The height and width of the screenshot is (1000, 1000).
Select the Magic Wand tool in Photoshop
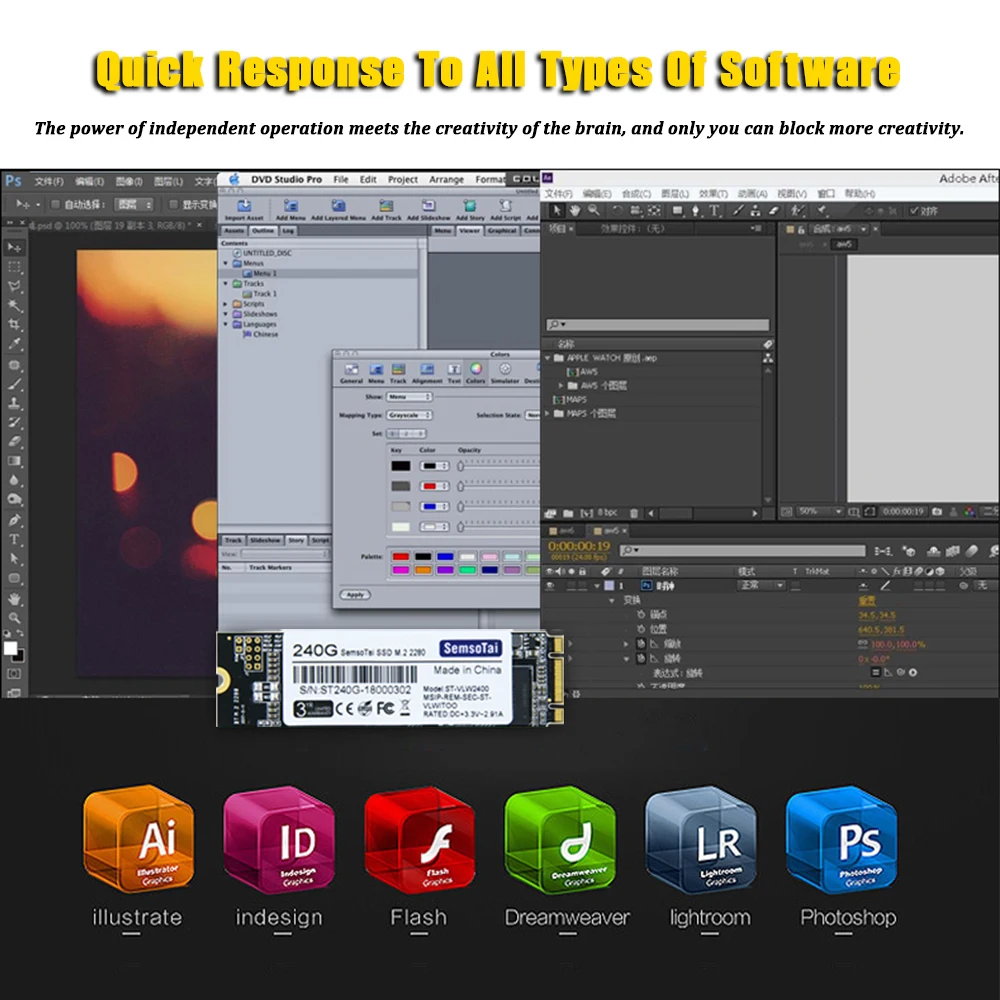coord(14,305)
